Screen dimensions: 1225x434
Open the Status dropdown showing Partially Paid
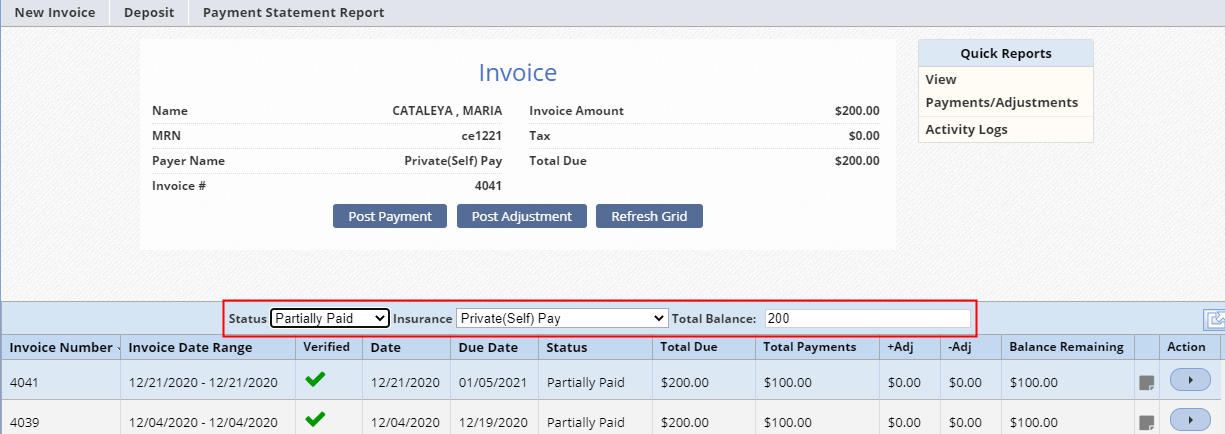[x=329, y=318]
